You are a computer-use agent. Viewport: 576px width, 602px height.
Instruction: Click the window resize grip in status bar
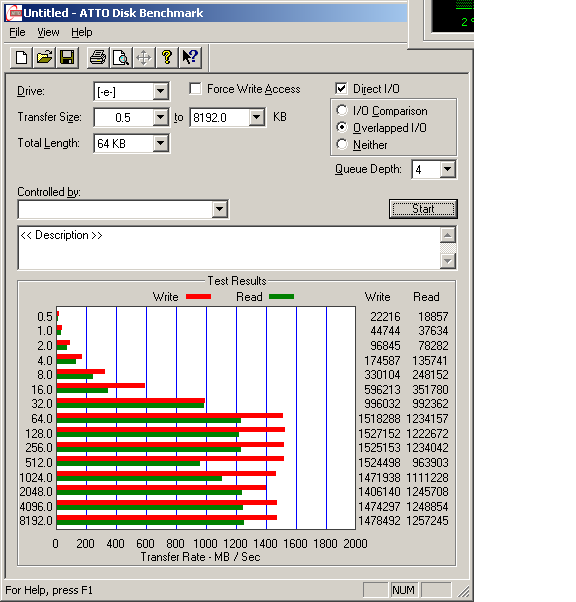tap(464, 591)
